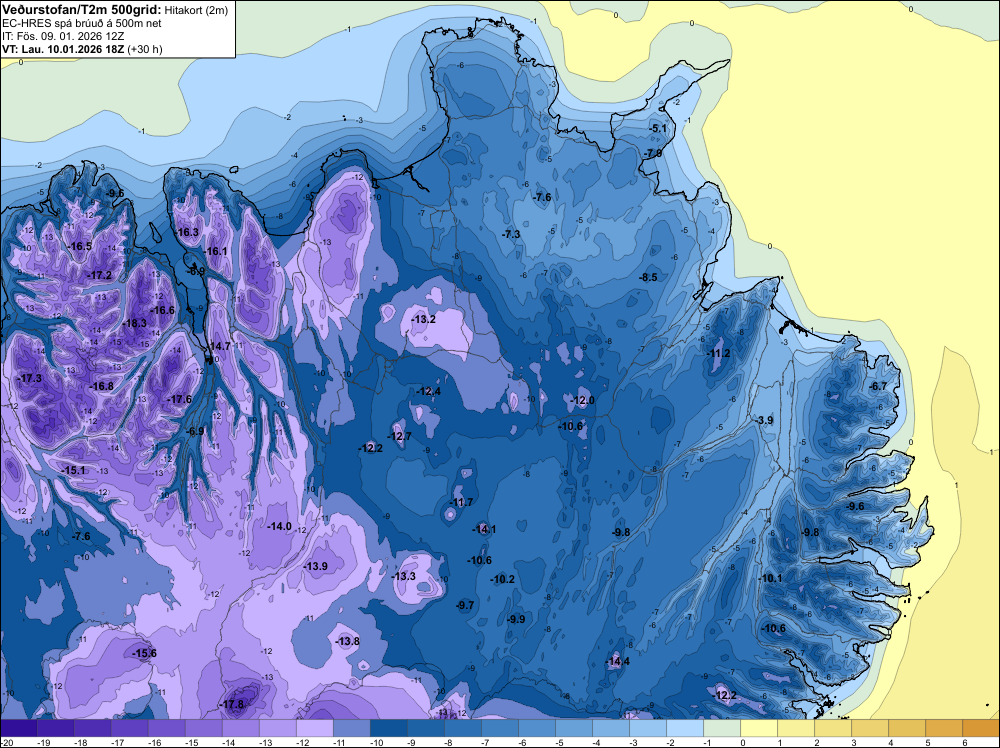Click the legend color between 0 and 1
The width and height of the screenshot is (1000, 748).
pyautogui.click(x=759, y=728)
